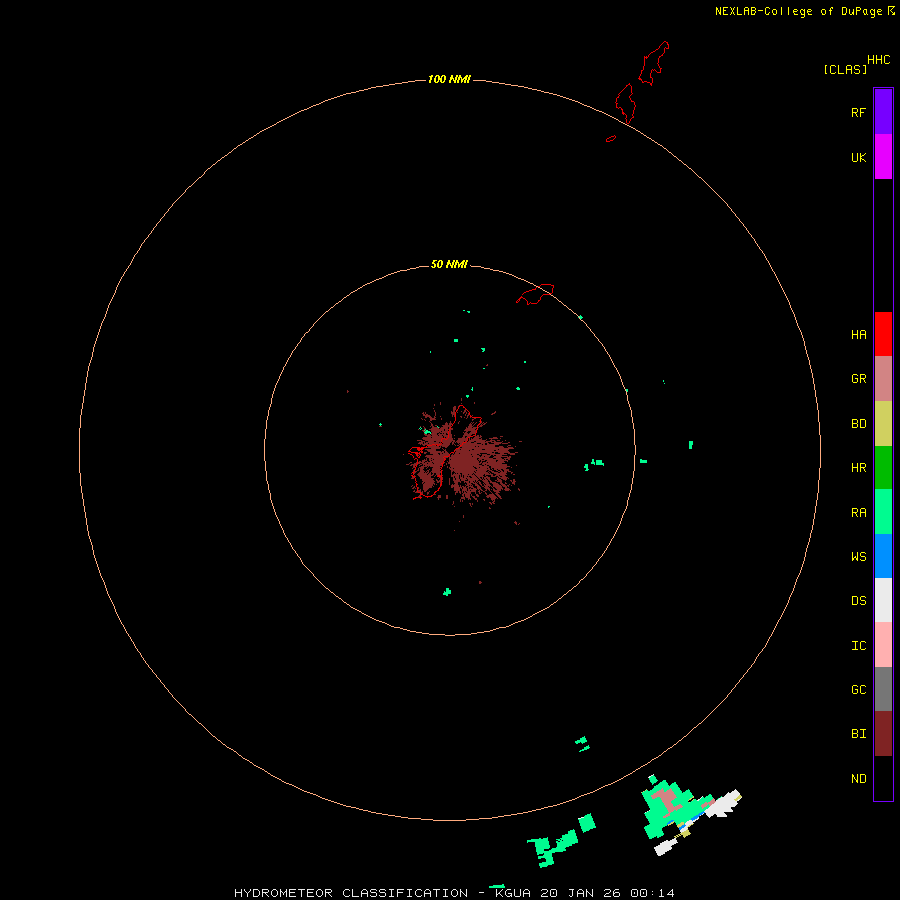The height and width of the screenshot is (900, 900).
Task: Click the ND black legend swatch
Action: point(883,778)
